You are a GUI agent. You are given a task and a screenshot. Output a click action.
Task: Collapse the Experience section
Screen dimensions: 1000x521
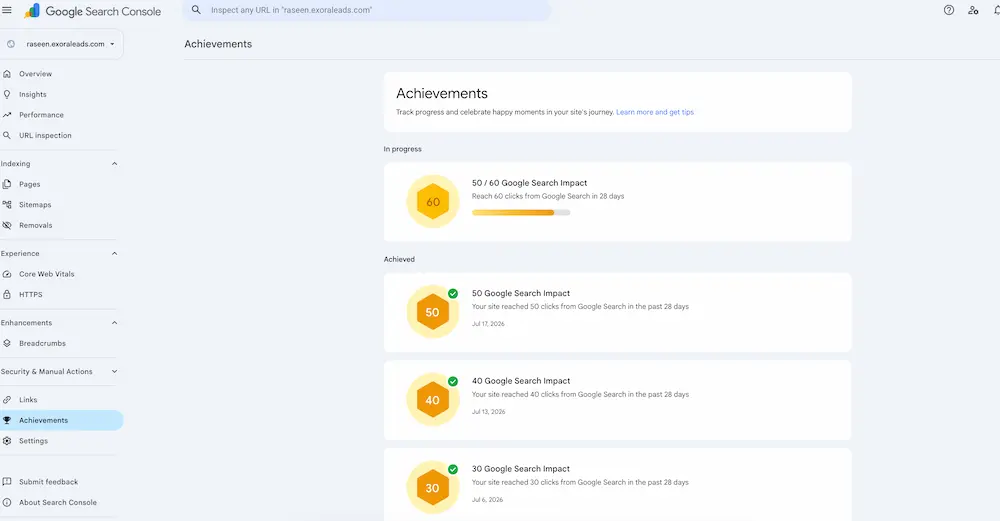(x=115, y=254)
